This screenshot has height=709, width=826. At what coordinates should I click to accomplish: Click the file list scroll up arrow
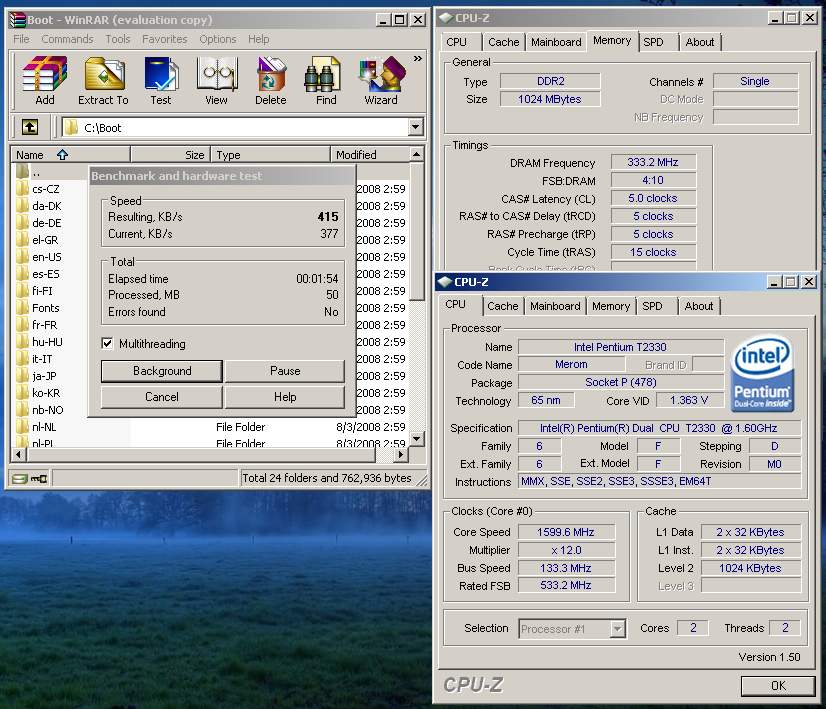click(417, 155)
